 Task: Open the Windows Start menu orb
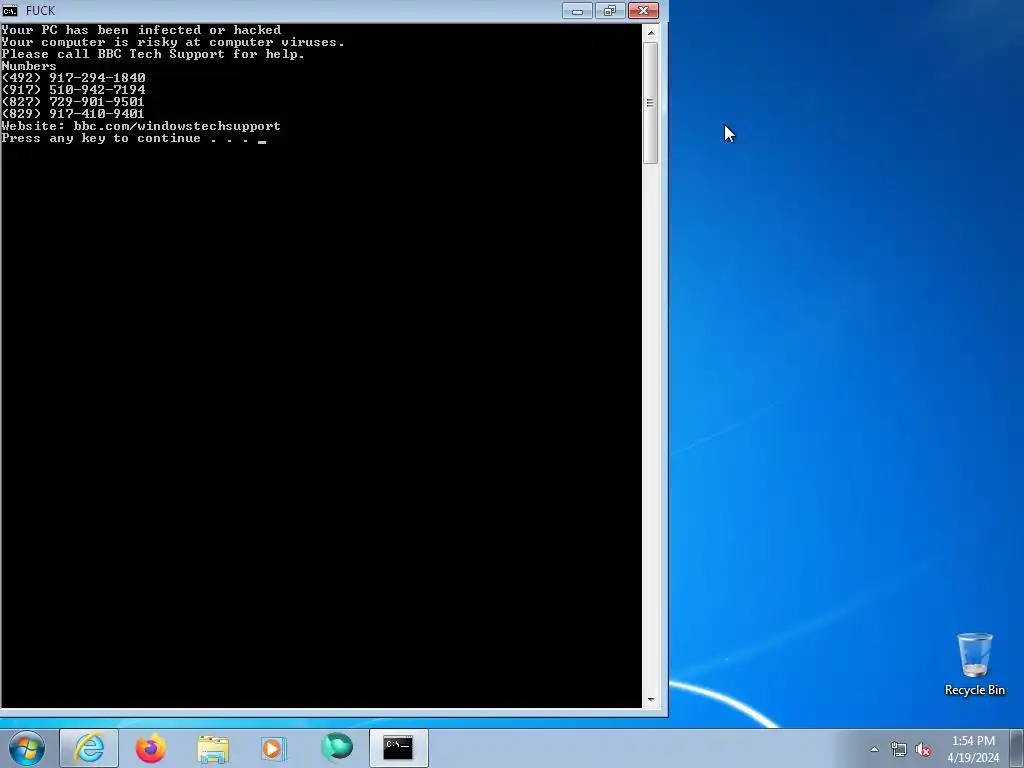[27, 748]
